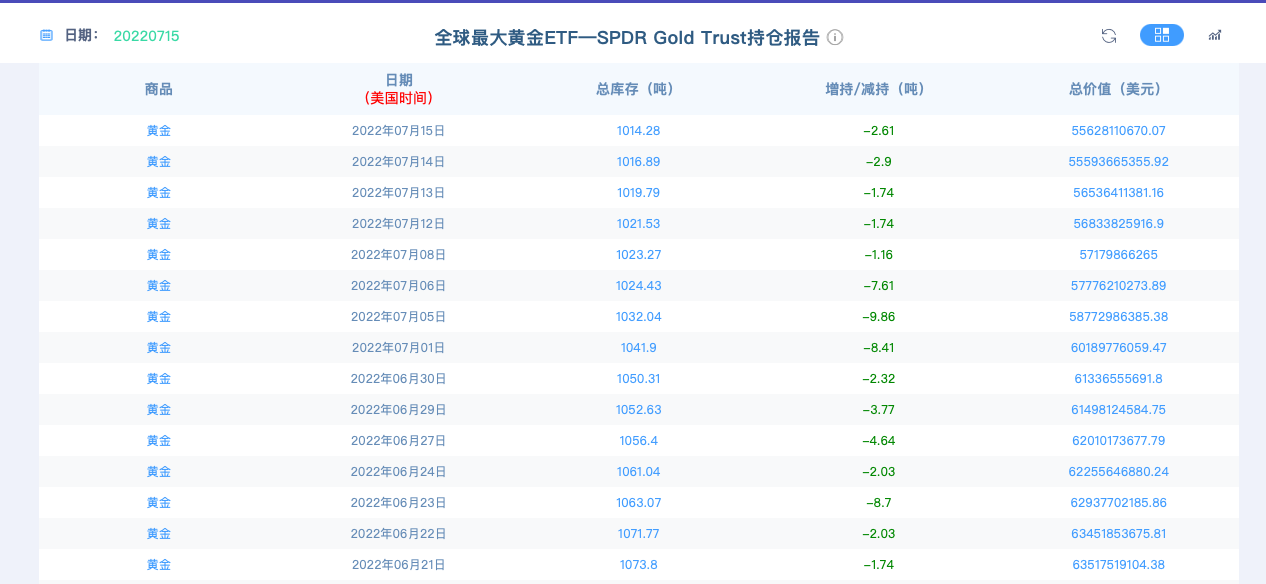
Task: Click date cell 2022年06月30日
Action: [399, 378]
